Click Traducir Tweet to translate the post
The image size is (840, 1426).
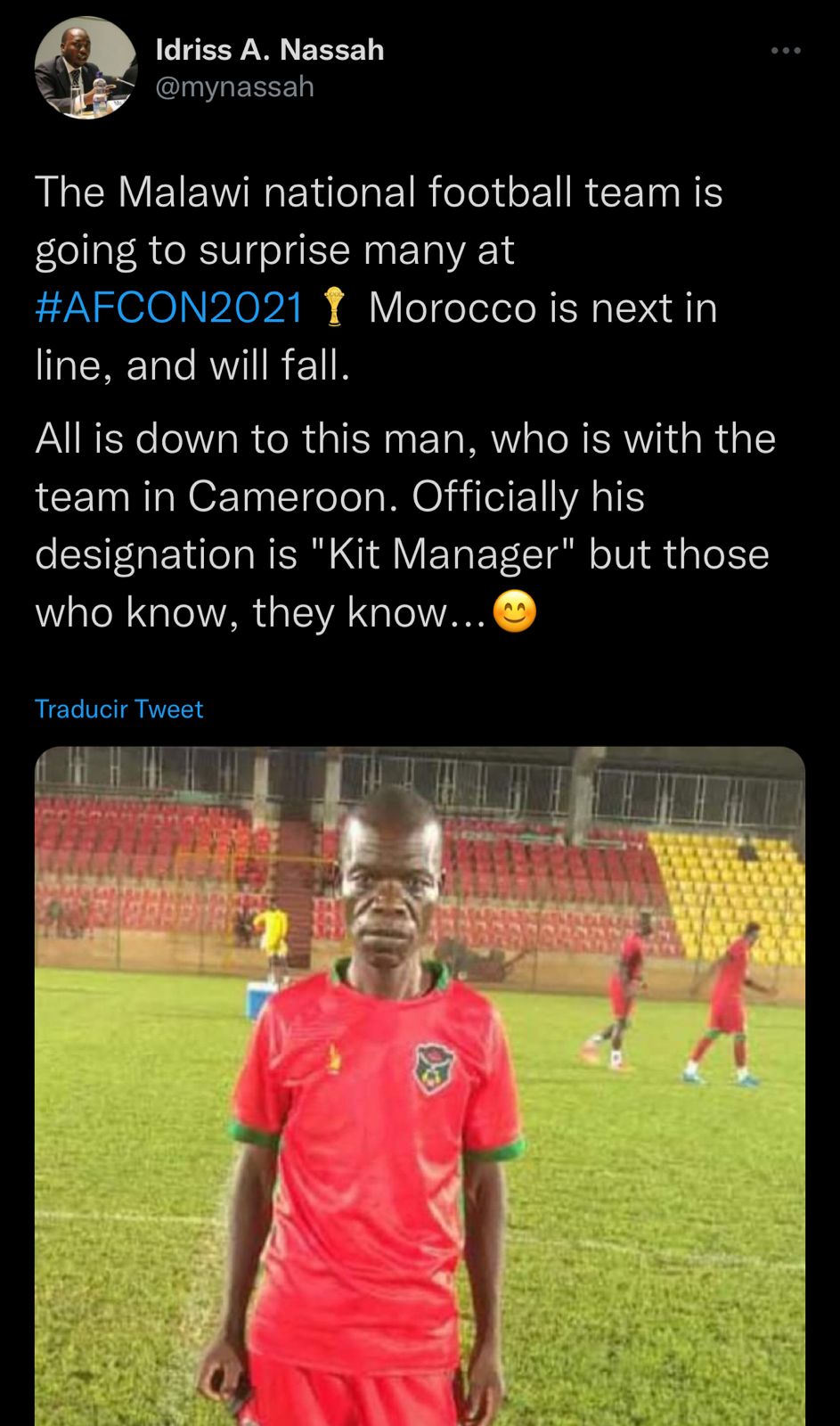(x=118, y=709)
